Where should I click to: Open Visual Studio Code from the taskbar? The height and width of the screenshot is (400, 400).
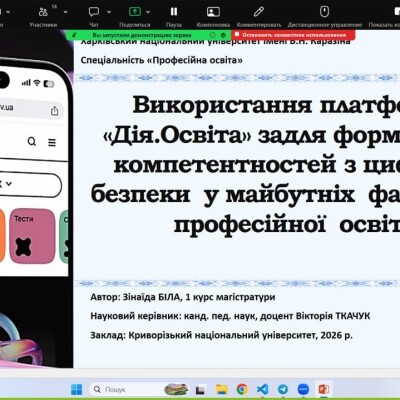point(263,389)
